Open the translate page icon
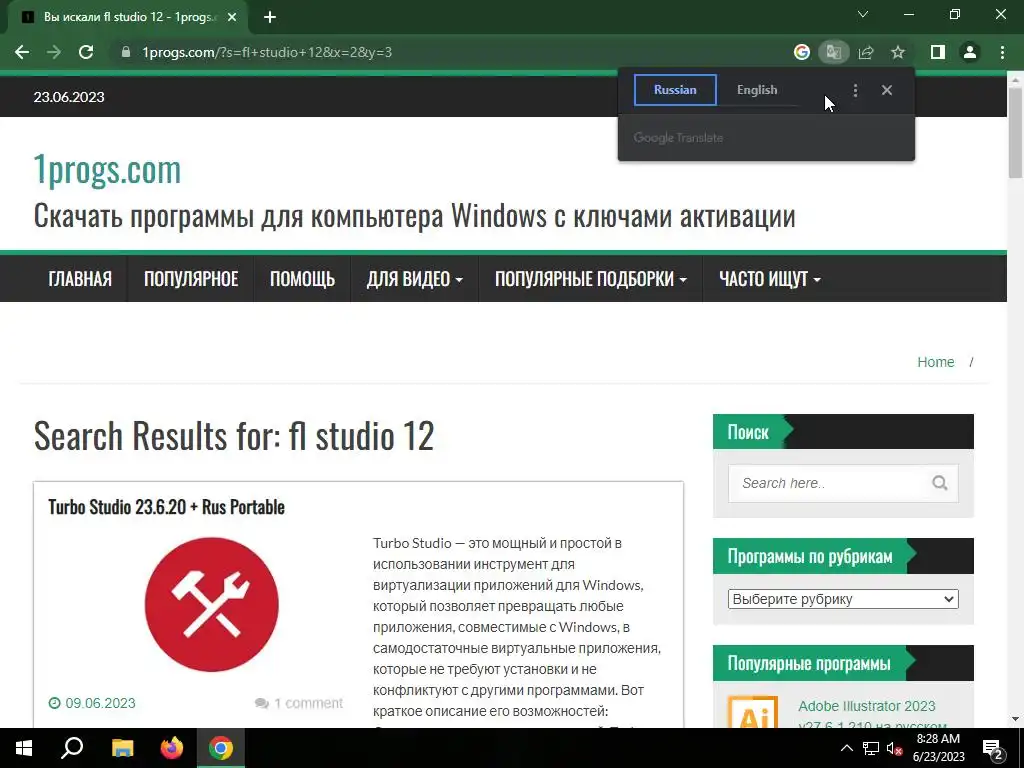The image size is (1024, 768). click(834, 52)
